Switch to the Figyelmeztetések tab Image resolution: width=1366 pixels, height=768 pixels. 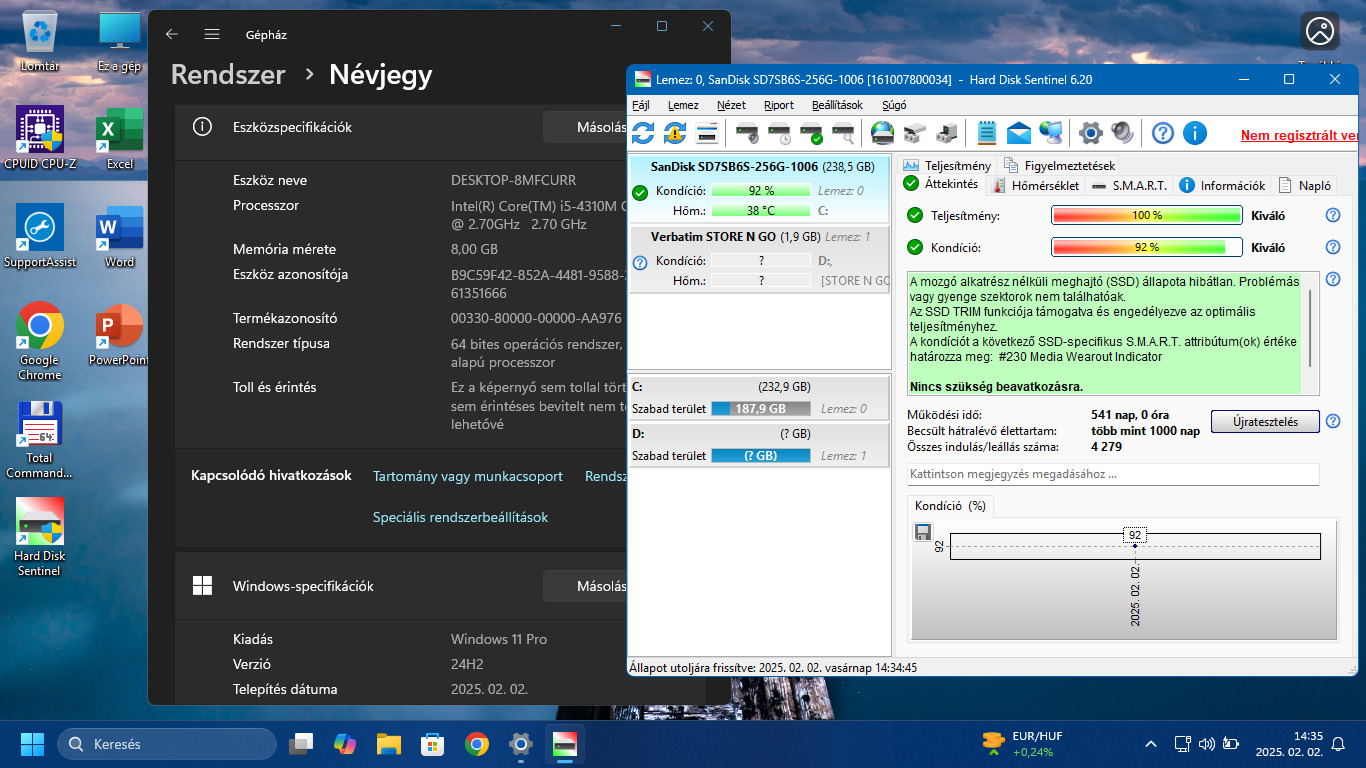tap(1060, 165)
